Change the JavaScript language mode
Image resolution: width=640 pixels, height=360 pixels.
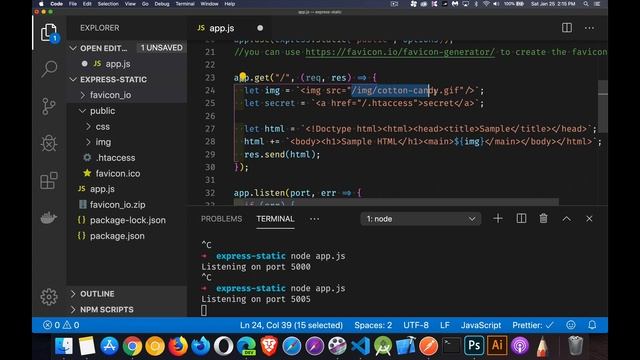[x=481, y=325]
